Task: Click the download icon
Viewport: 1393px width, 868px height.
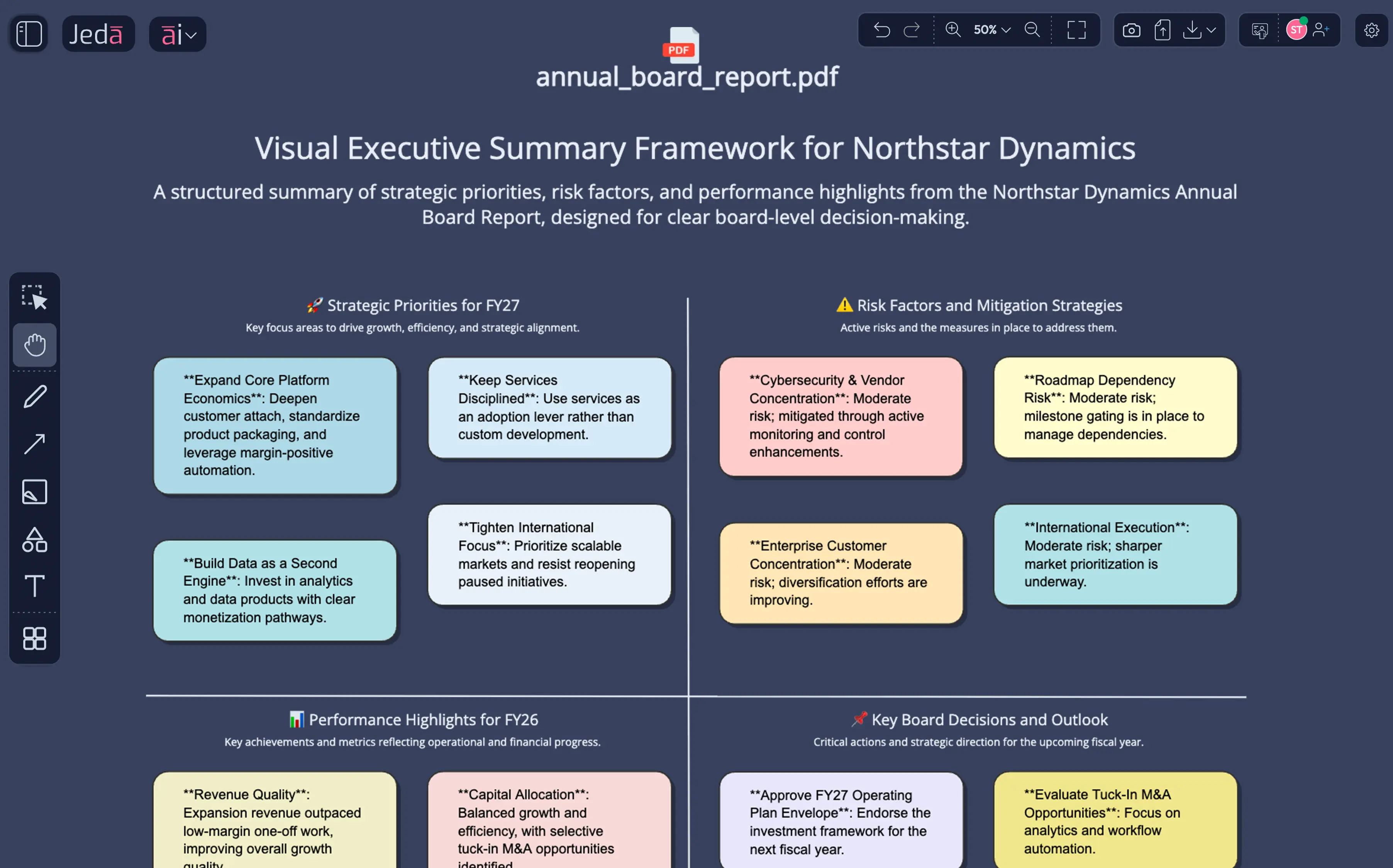Action: point(1192,30)
